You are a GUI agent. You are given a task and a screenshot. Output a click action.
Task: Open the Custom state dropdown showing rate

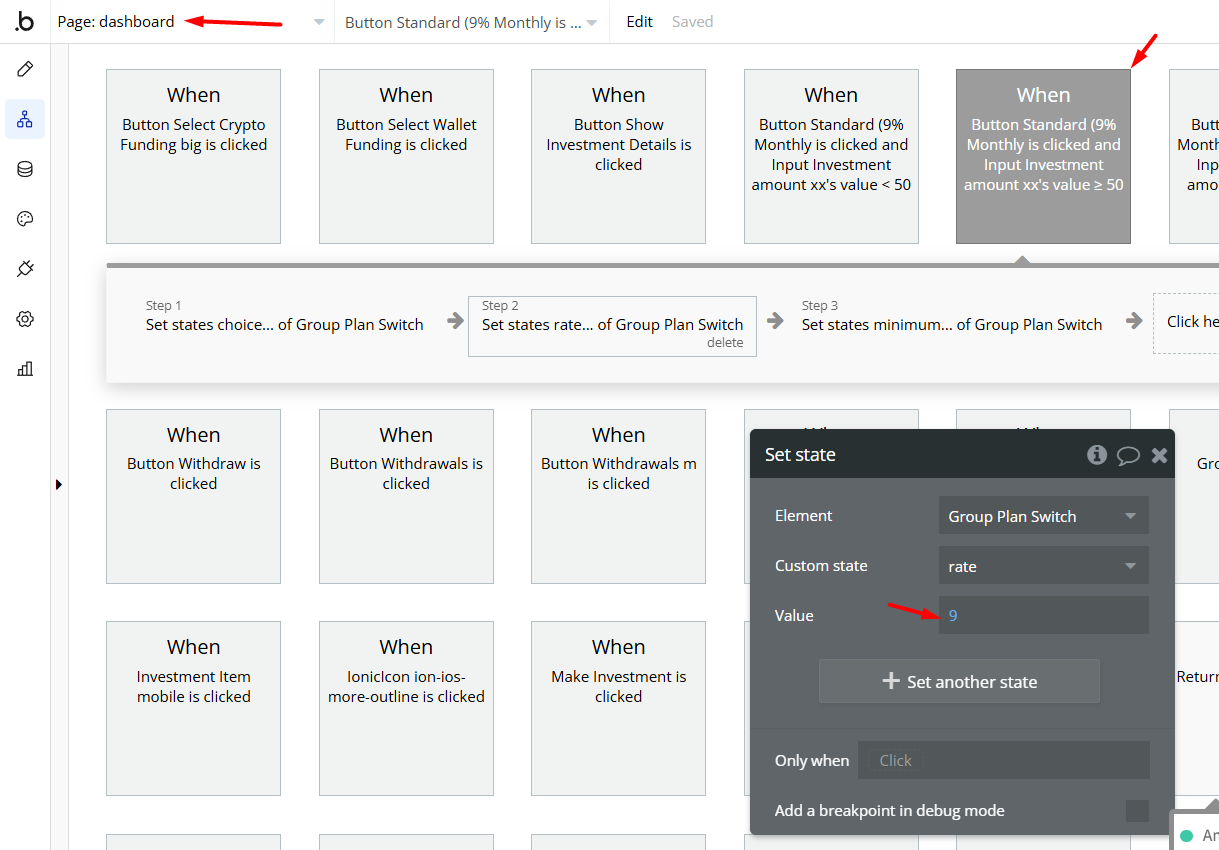(1043, 566)
